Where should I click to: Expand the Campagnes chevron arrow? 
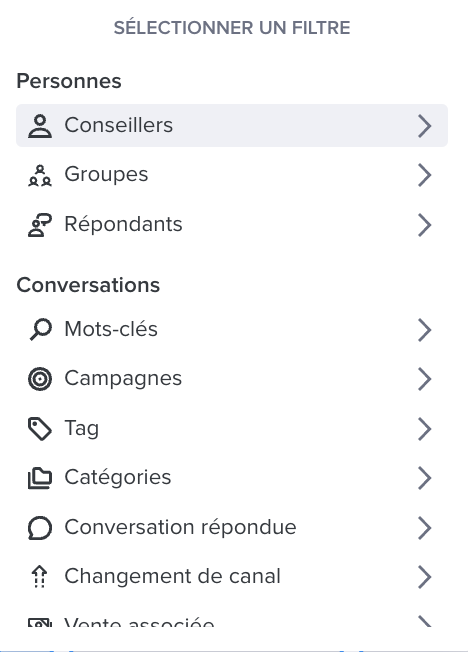tap(424, 379)
